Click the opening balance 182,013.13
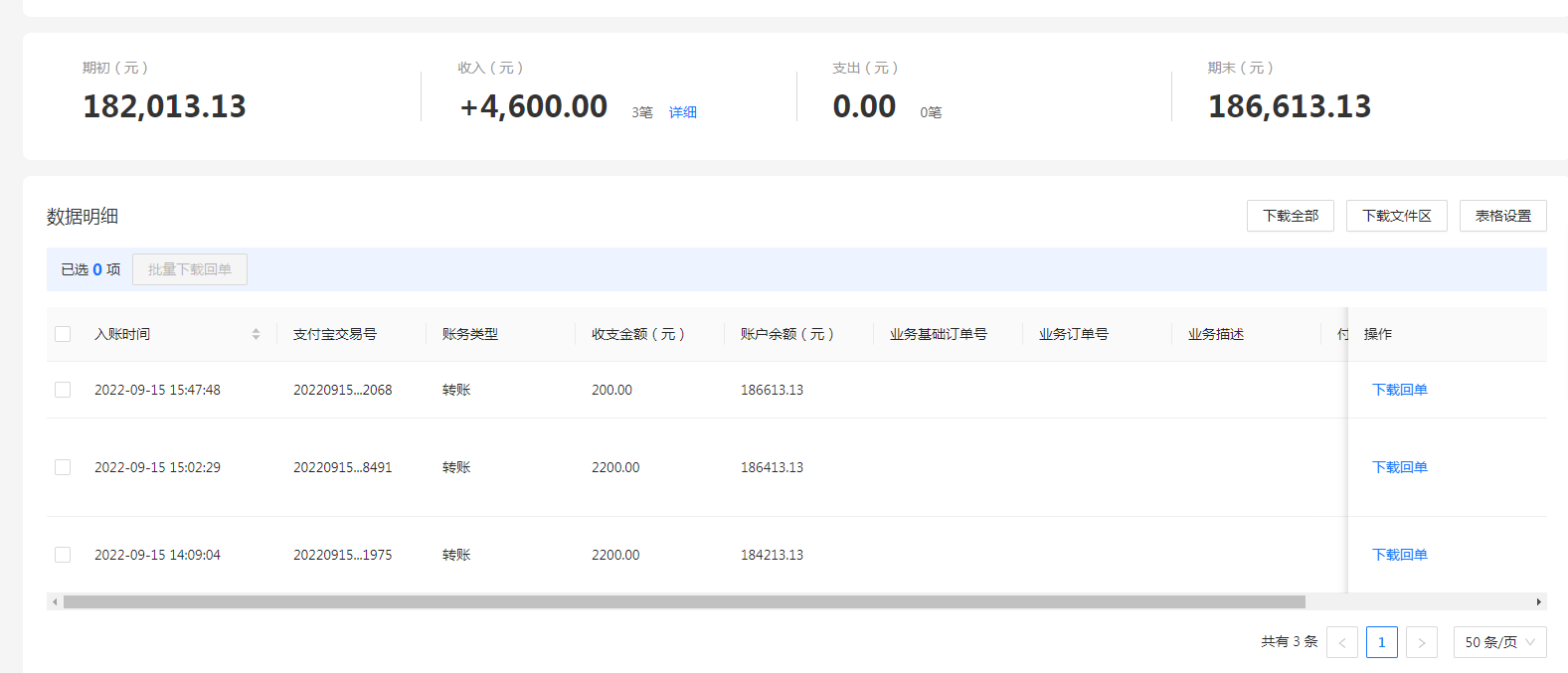 point(164,106)
